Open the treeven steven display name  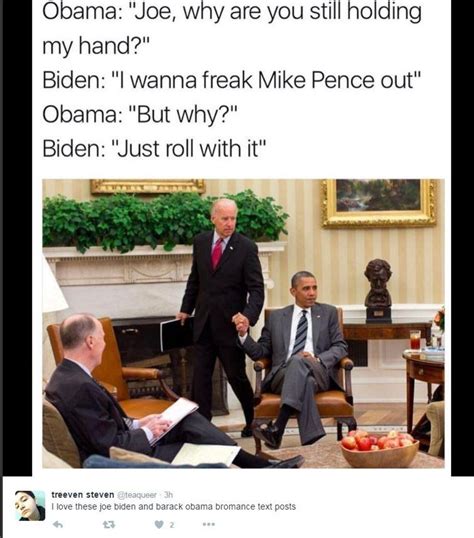coord(83,494)
